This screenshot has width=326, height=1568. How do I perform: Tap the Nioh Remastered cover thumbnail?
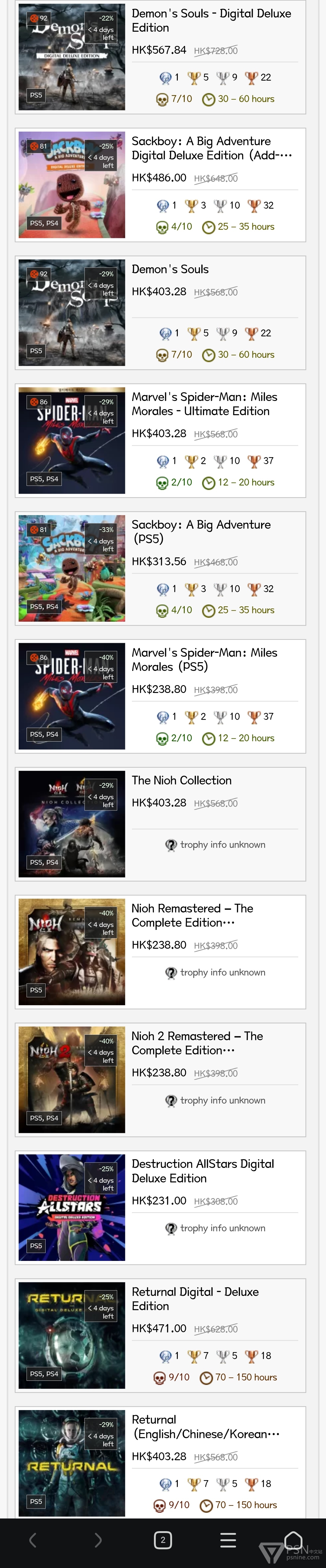coord(72,952)
